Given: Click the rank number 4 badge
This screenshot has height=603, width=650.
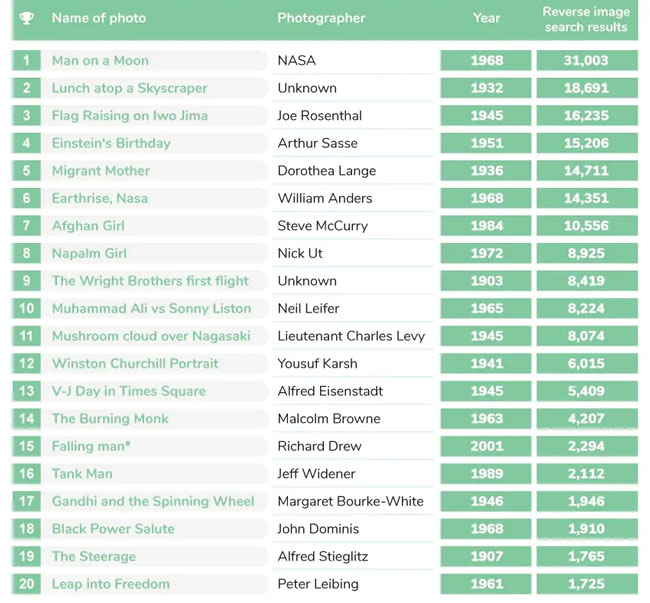Looking at the screenshot, I should [x=27, y=143].
